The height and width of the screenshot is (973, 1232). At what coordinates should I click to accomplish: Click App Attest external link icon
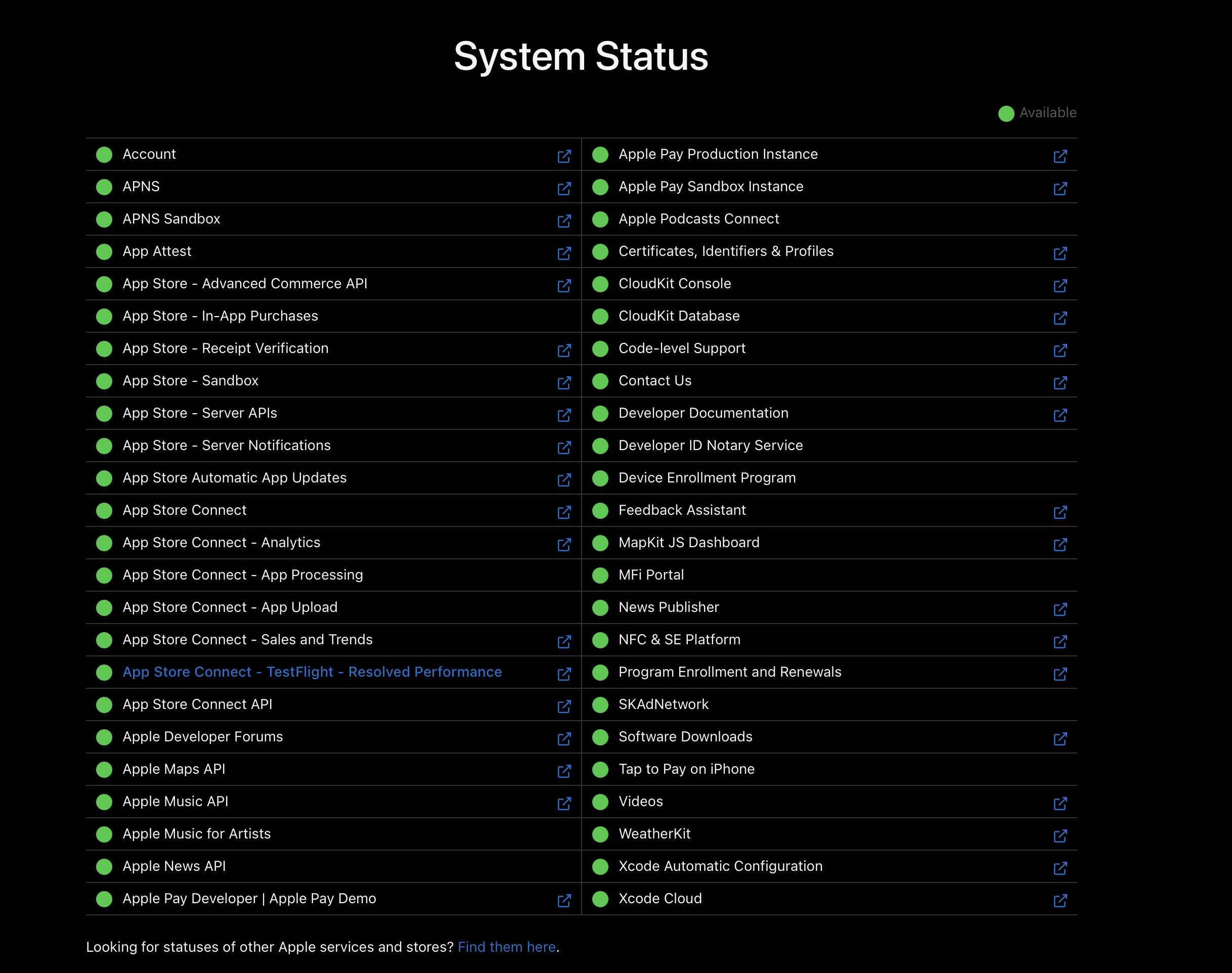click(x=564, y=253)
